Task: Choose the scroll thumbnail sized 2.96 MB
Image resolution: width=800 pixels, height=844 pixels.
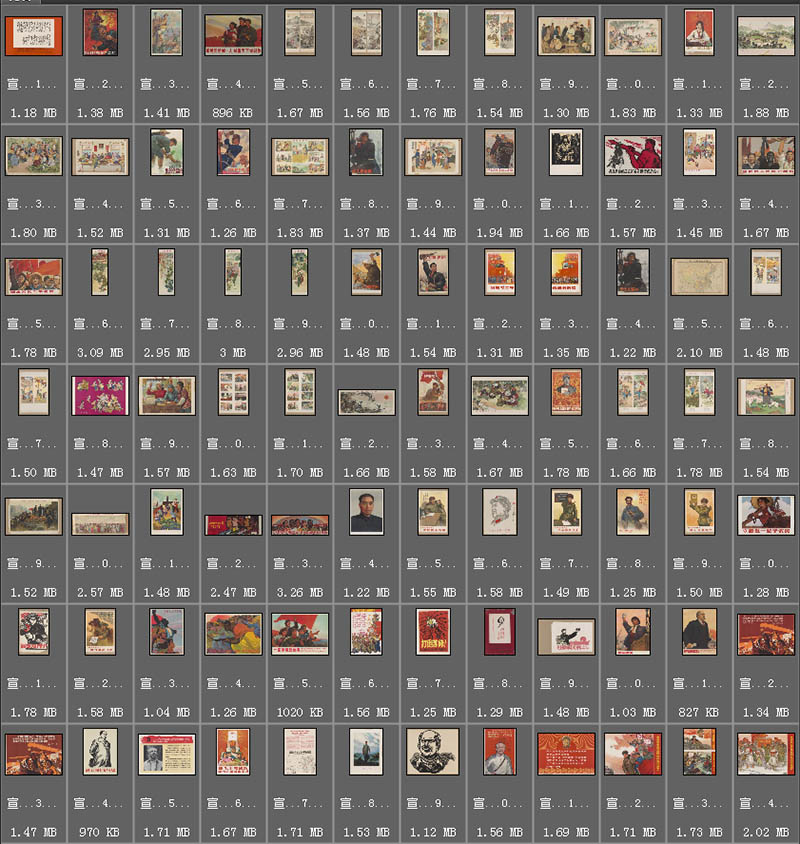Action: [x=299, y=272]
